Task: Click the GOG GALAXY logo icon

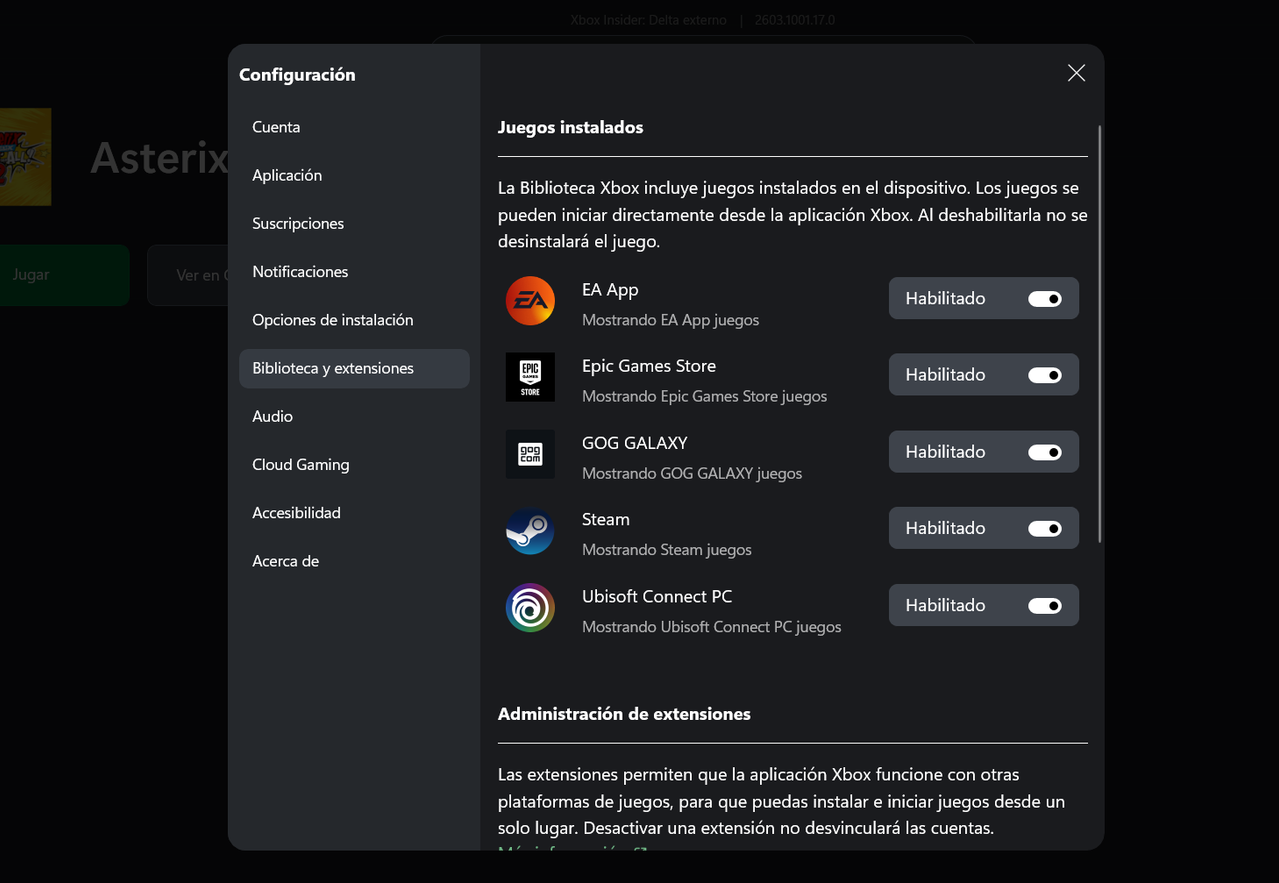Action: coord(530,454)
